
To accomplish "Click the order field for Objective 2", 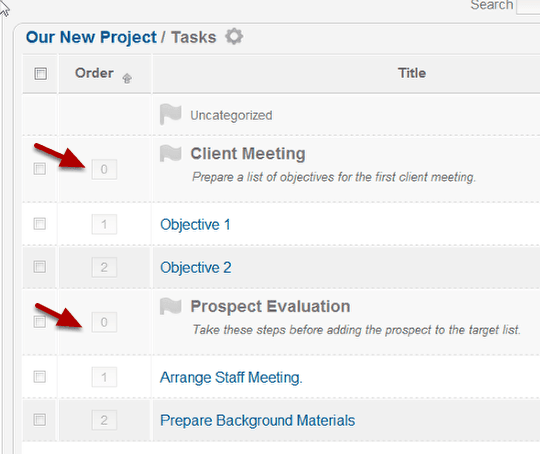I will [x=104, y=267].
